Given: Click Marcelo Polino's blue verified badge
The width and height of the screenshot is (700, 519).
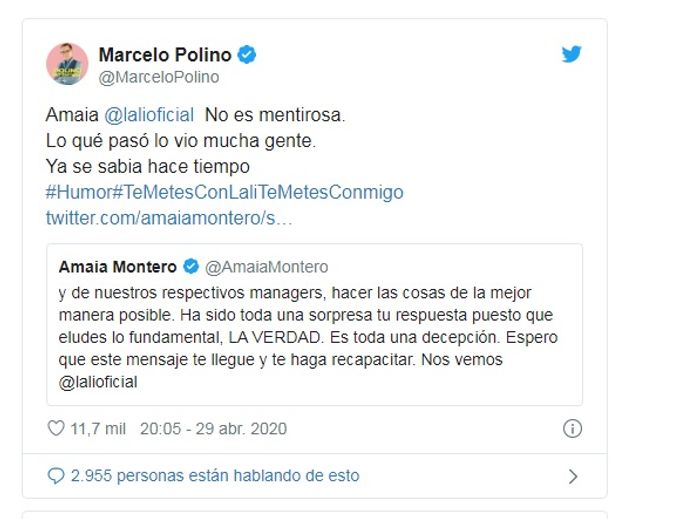Looking at the screenshot, I should pos(248,55).
